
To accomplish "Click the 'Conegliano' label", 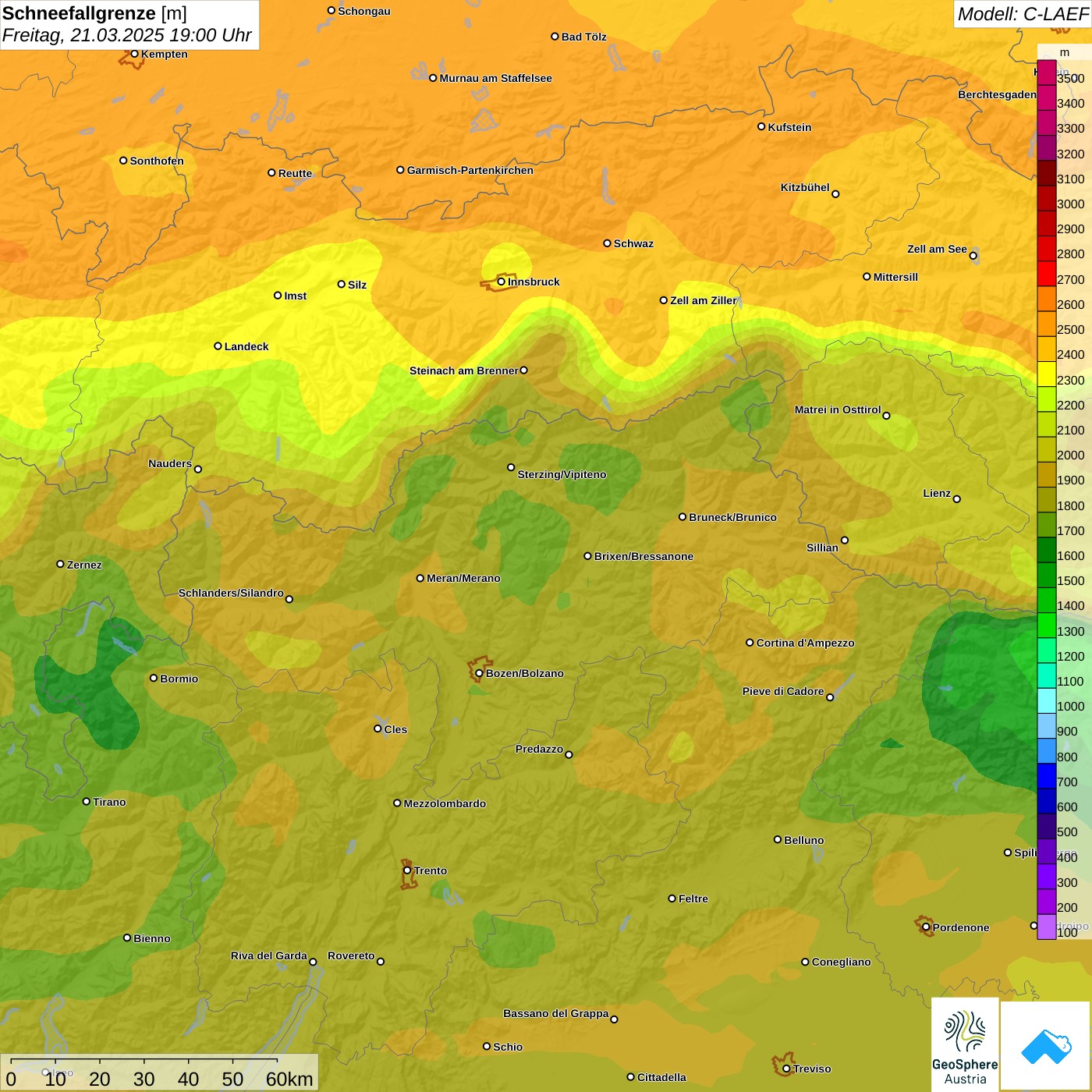I will pos(841,962).
